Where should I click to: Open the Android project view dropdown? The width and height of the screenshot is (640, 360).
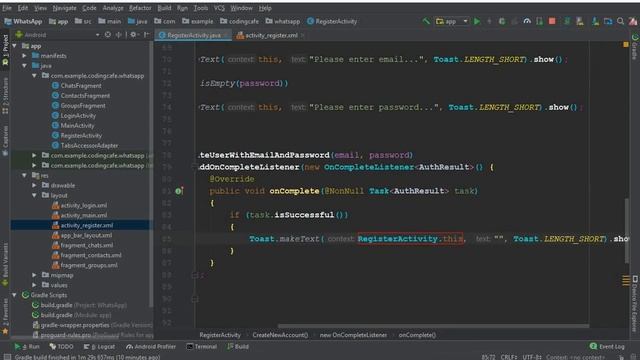tap(57, 35)
